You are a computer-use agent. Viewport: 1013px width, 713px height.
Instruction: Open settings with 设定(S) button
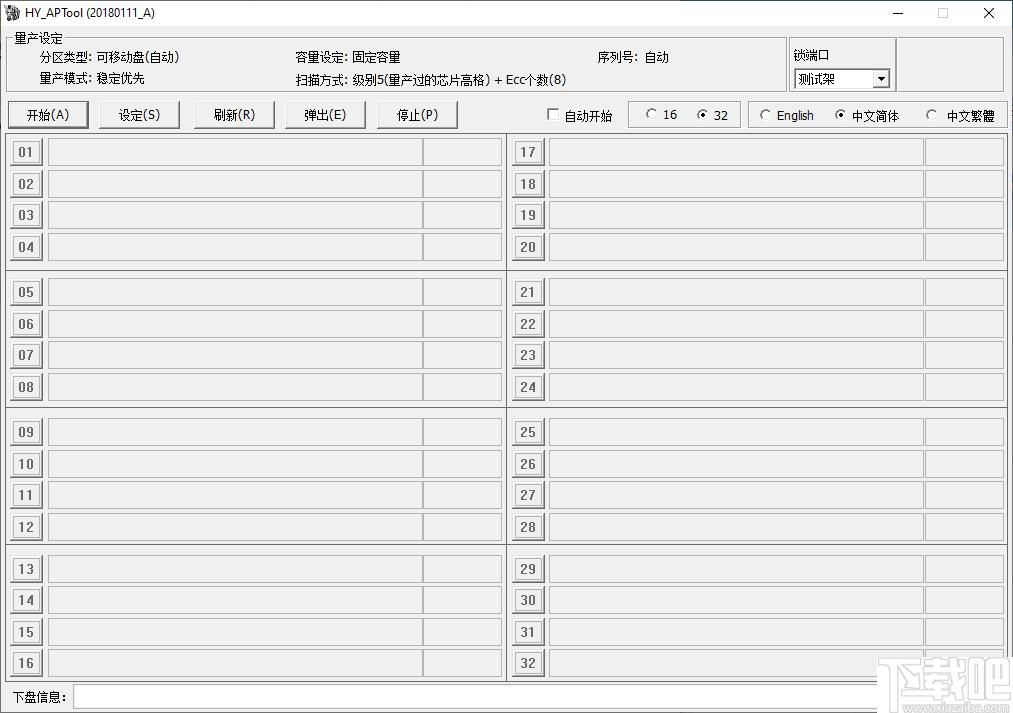(140, 115)
